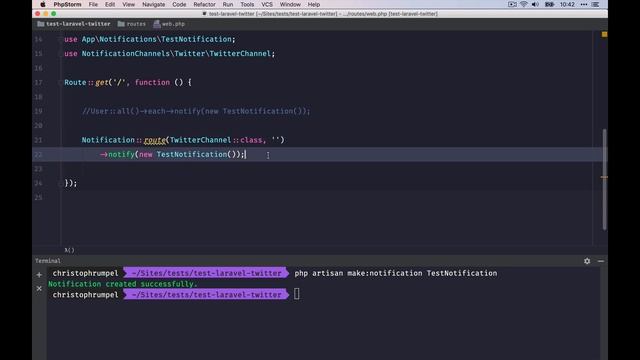This screenshot has height=360, width=640.
Task: Open the Help menu
Action: (313, 4)
